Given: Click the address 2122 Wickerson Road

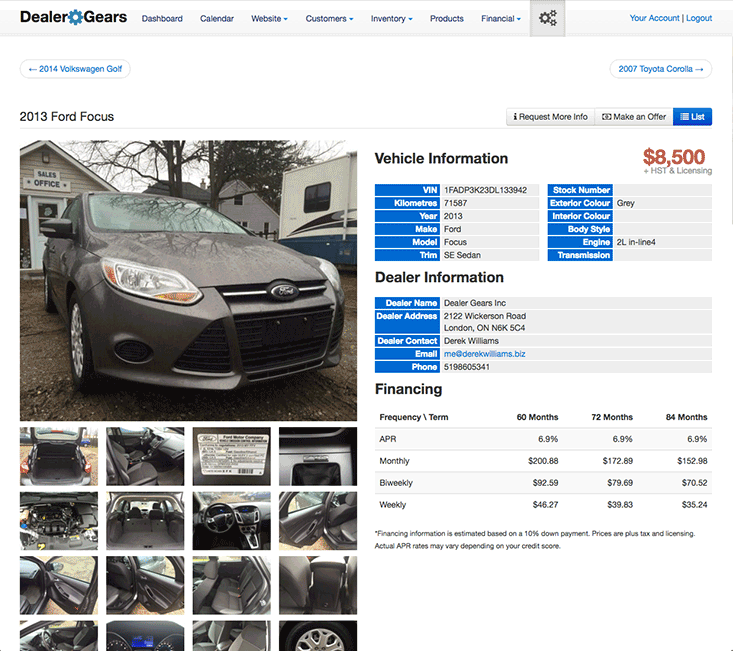Looking at the screenshot, I should click(x=485, y=316).
